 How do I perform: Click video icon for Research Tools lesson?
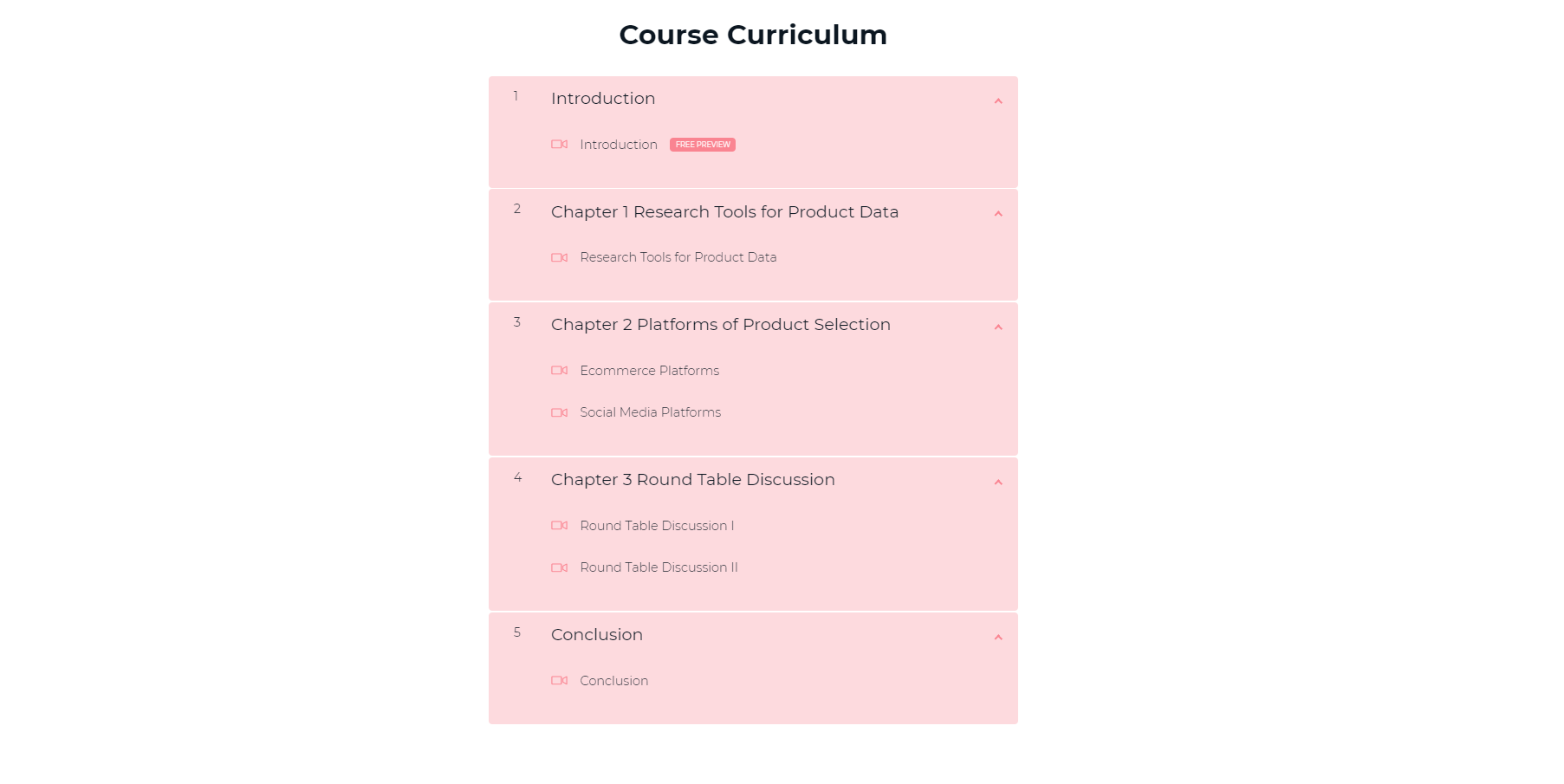560,257
